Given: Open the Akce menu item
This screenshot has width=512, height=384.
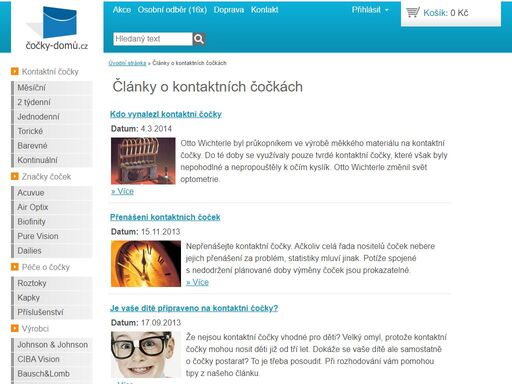Looking at the screenshot, I should (122, 10).
